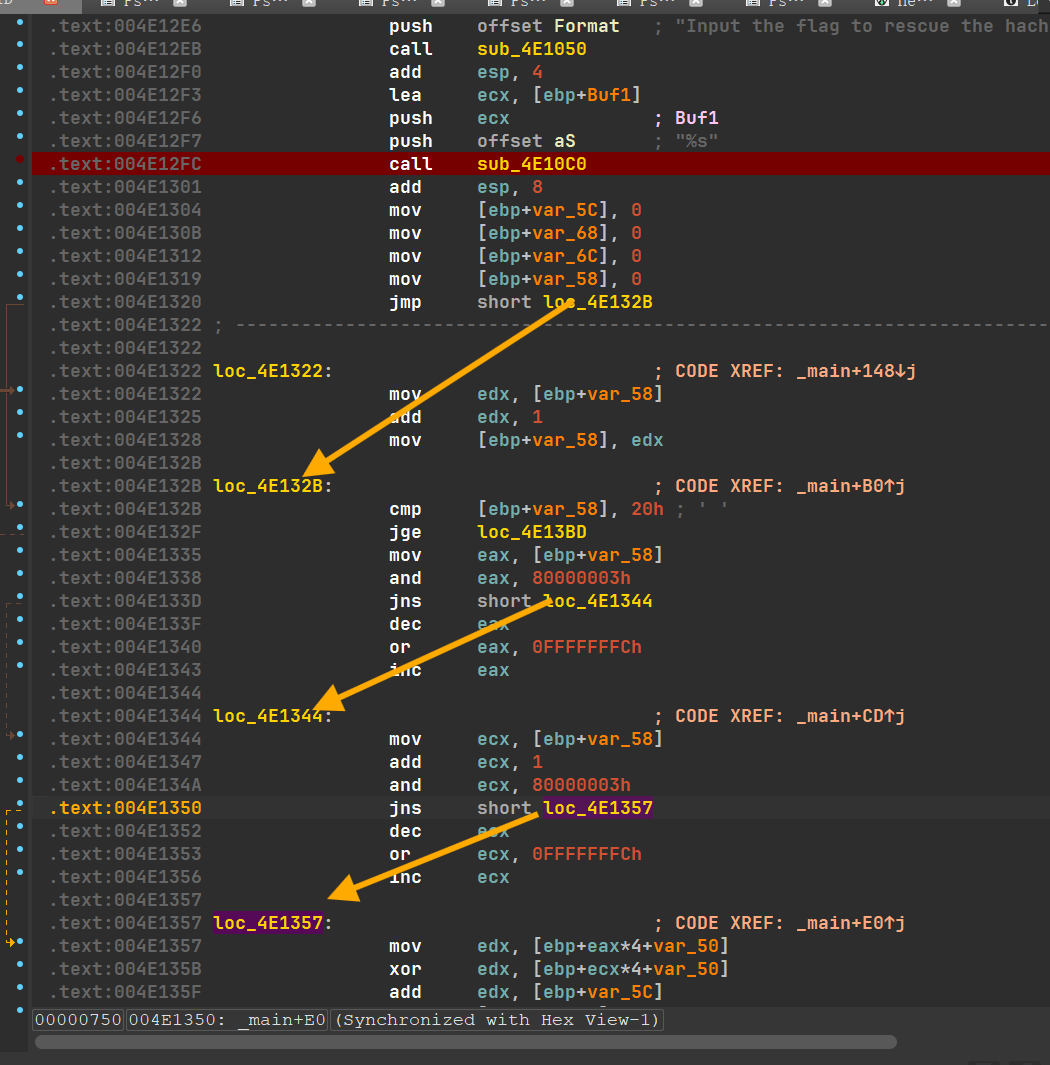This screenshot has height=1065, width=1050.
Task: Click the loc_4E13BD jump target in jge
Action: [x=532, y=532]
